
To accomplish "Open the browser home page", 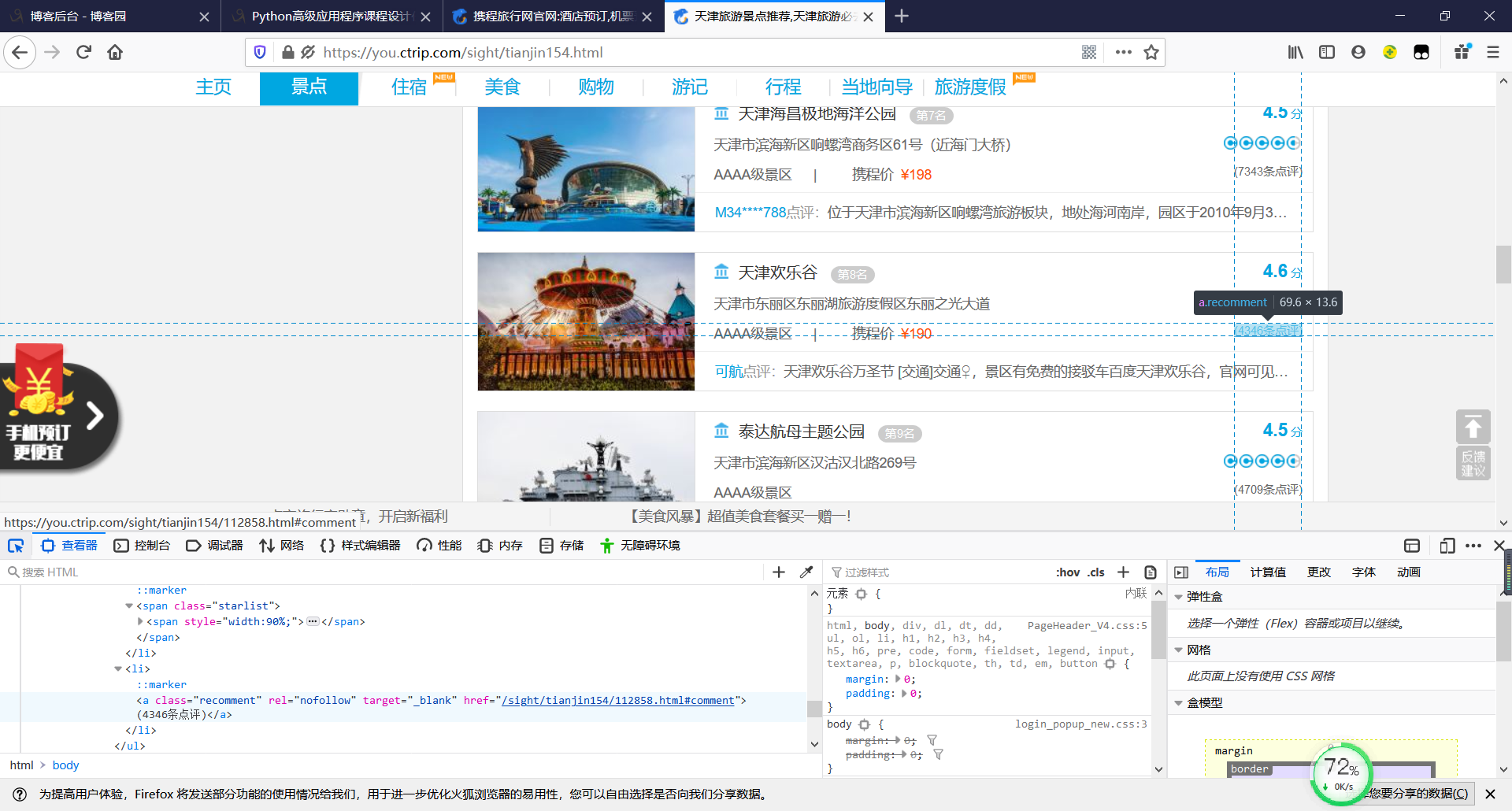I will click(x=115, y=53).
